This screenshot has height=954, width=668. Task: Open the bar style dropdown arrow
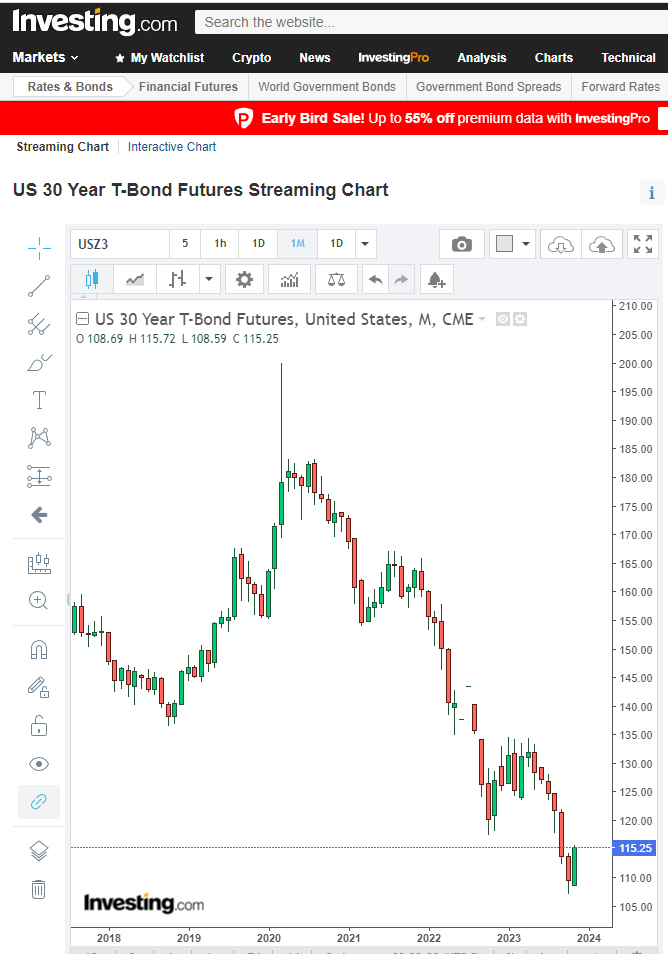tap(209, 280)
